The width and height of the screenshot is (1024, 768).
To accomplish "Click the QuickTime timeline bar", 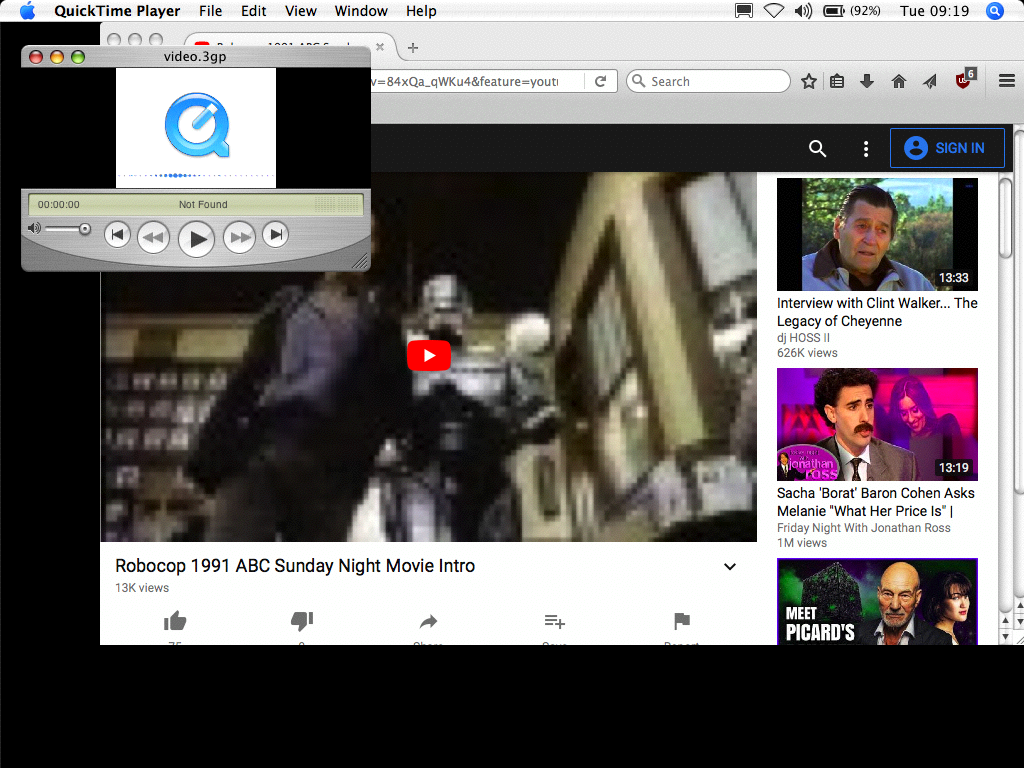I will (196, 204).
